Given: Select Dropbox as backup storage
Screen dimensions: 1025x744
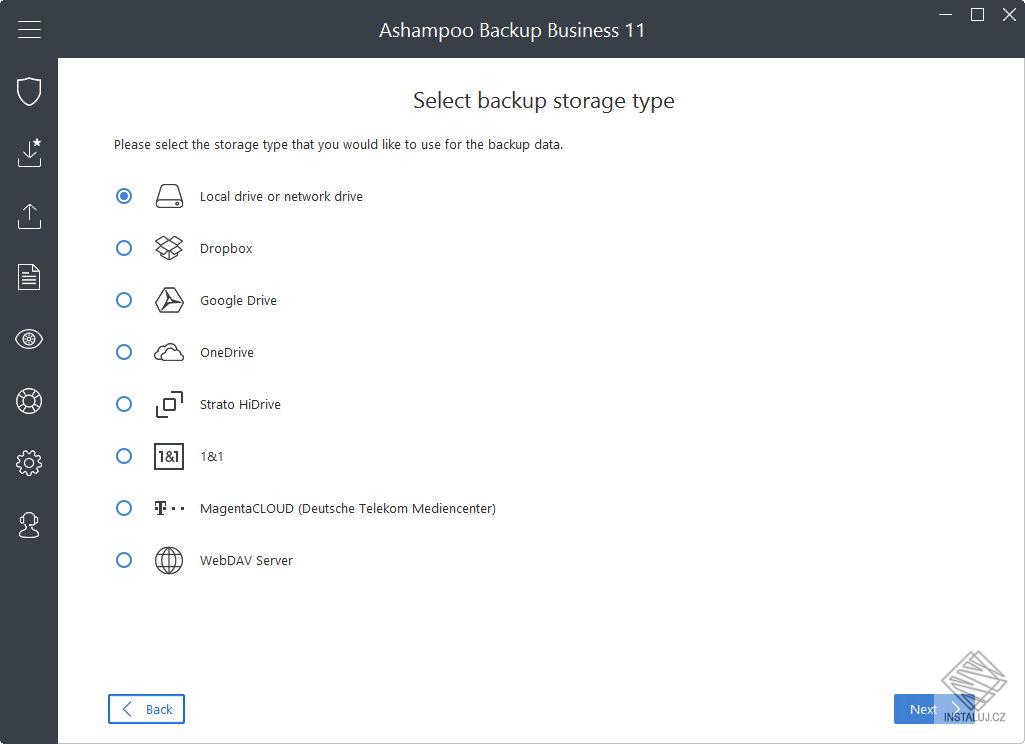Looking at the screenshot, I should click(124, 248).
